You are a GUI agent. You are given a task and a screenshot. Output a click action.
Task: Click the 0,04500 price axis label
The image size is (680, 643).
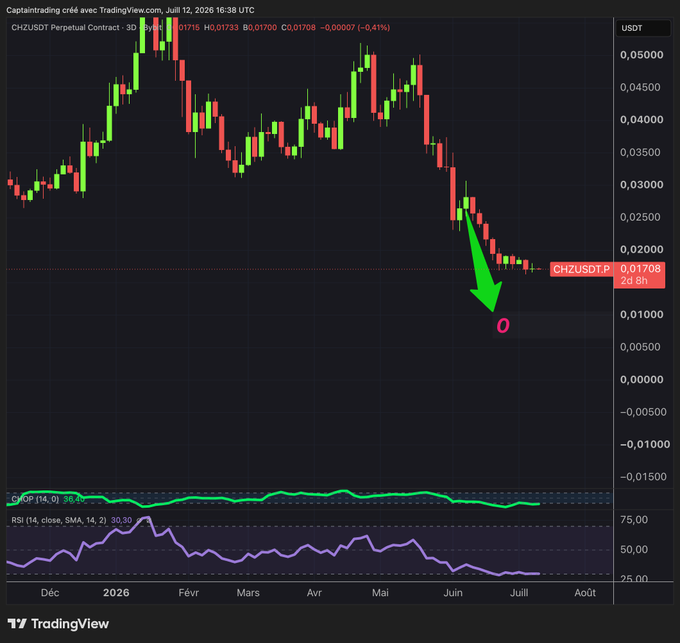(640, 87)
